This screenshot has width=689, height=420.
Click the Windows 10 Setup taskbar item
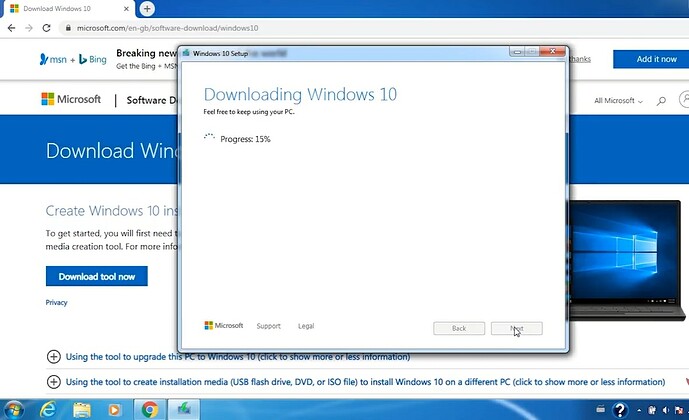tap(184, 409)
